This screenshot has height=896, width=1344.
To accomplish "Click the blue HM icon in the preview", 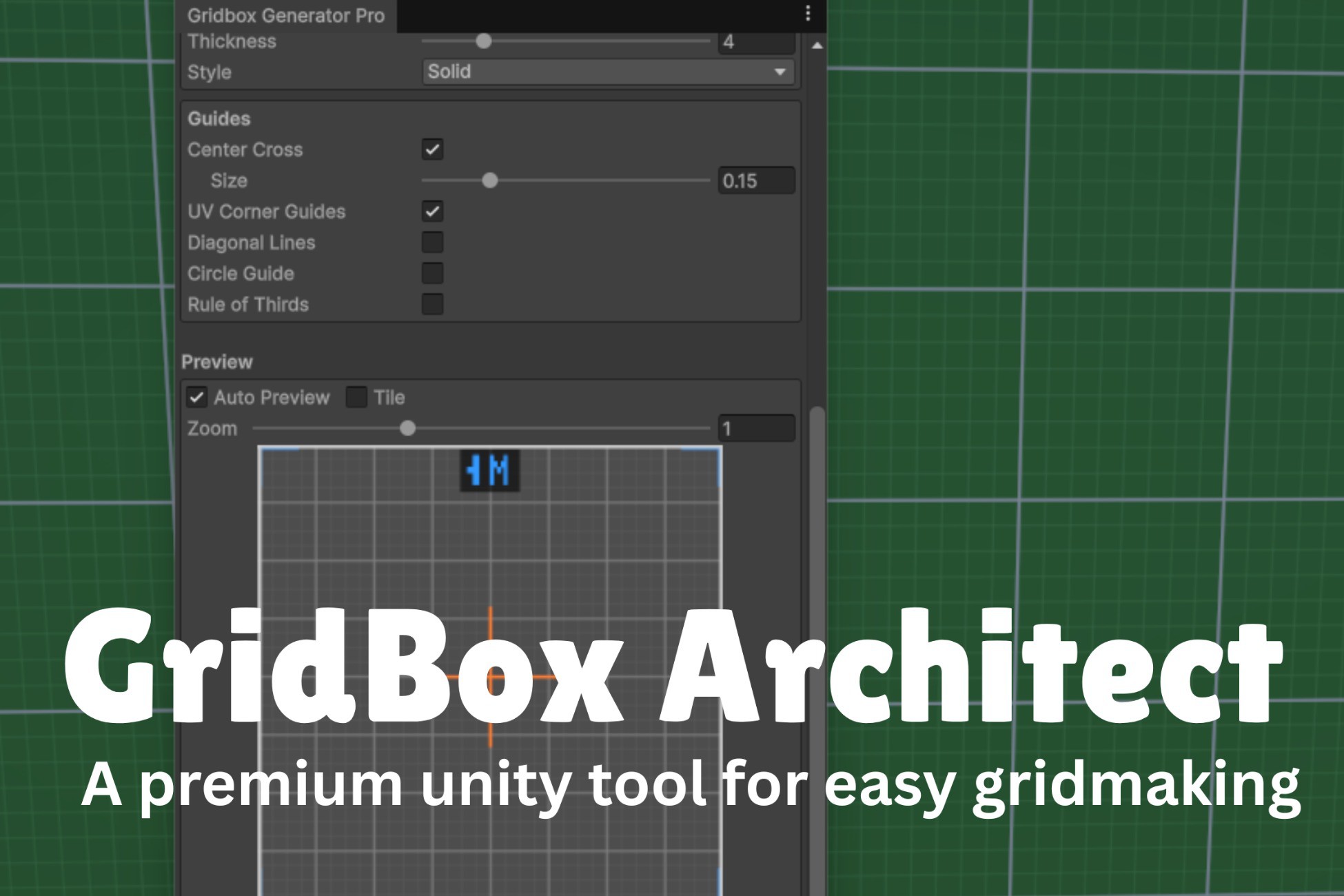I will click(489, 471).
